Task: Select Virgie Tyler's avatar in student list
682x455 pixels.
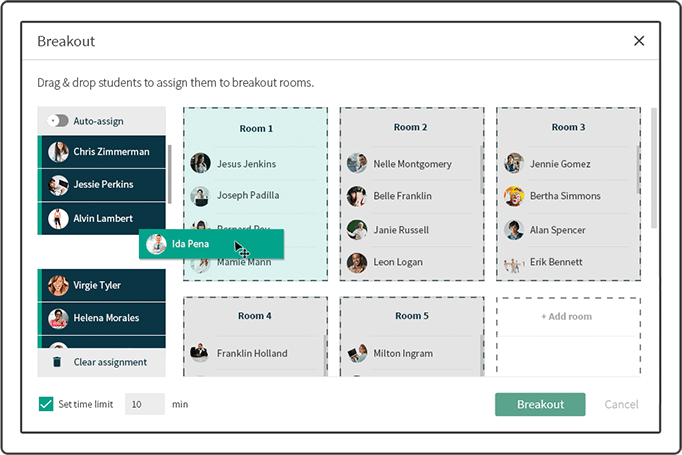Action: click(58, 285)
